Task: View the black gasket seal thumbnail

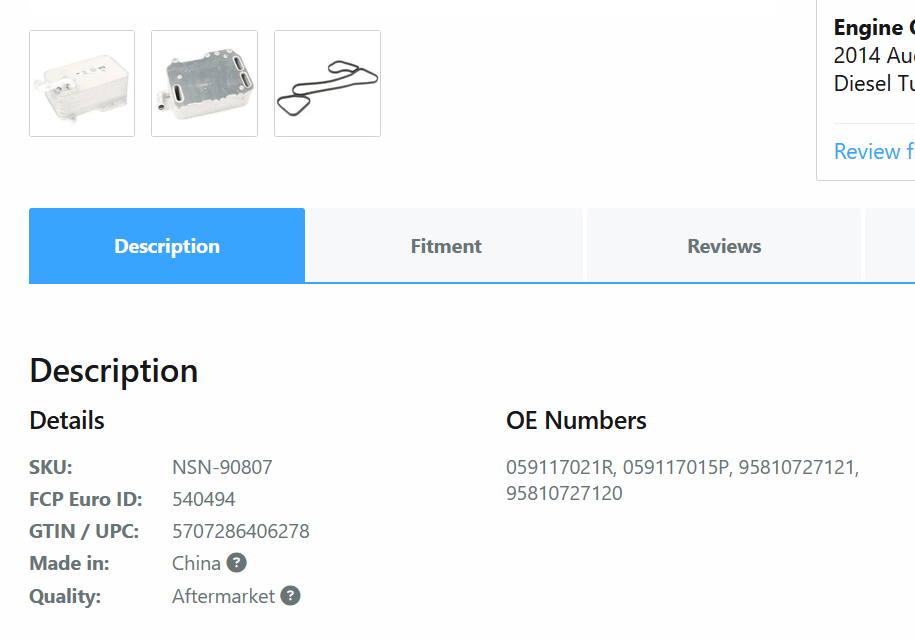Action: pyautogui.click(x=327, y=83)
